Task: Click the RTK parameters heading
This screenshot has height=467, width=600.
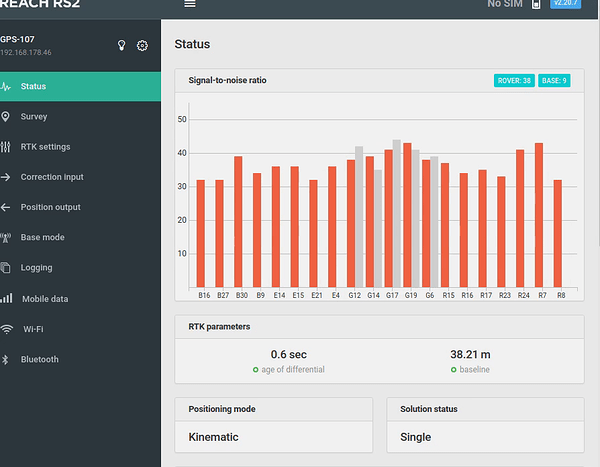Action: (x=219, y=327)
